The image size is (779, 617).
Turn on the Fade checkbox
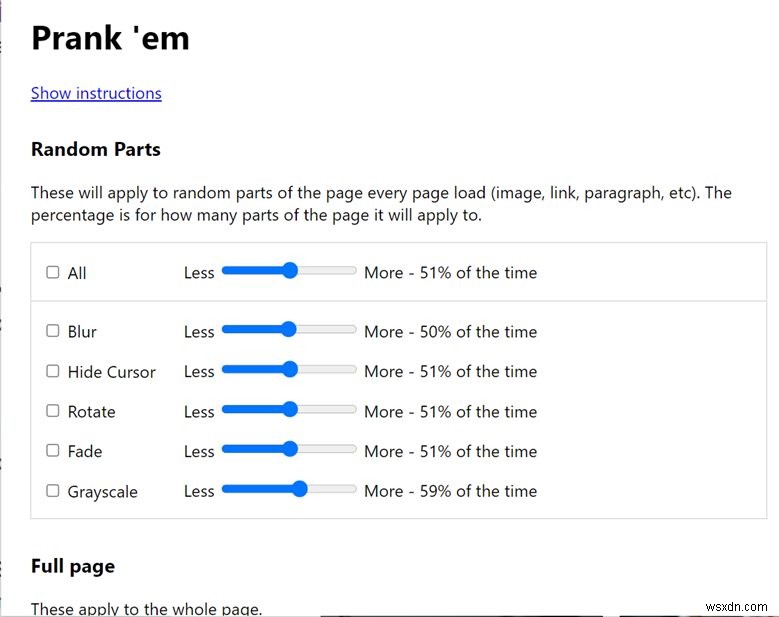click(x=53, y=451)
